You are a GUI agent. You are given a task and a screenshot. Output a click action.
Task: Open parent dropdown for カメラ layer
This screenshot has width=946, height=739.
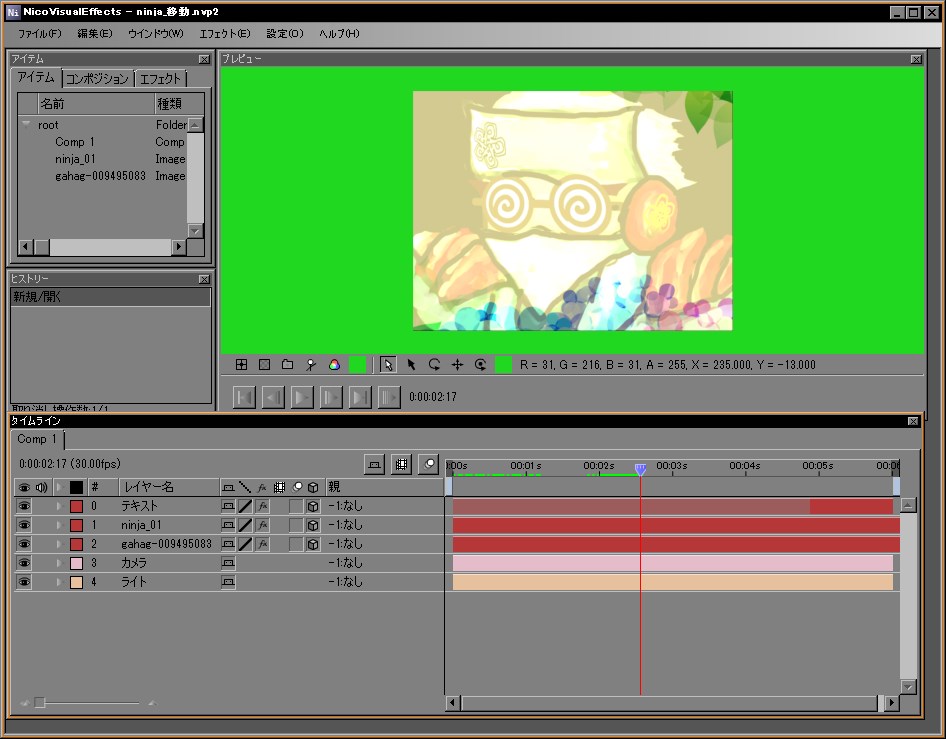pos(345,563)
